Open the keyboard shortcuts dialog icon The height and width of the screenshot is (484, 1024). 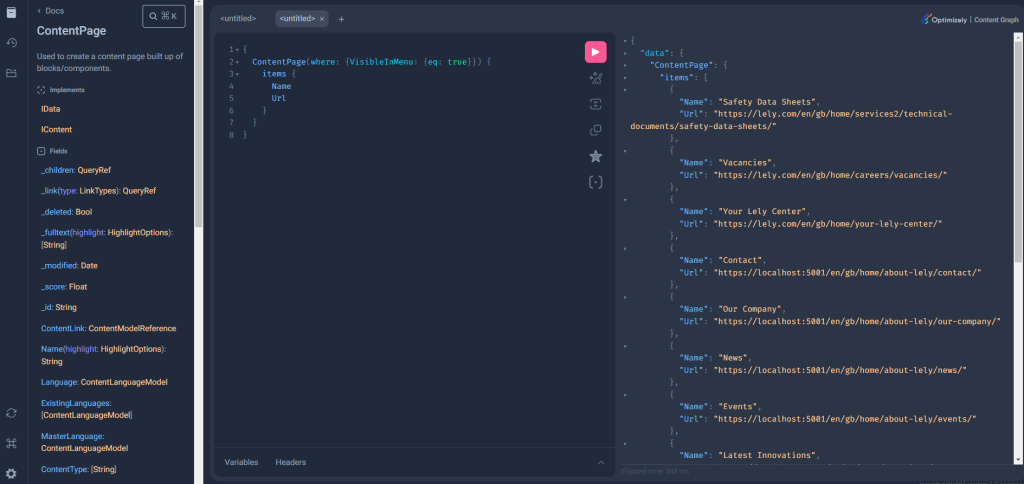pyautogui.click(x=11, y=443)
